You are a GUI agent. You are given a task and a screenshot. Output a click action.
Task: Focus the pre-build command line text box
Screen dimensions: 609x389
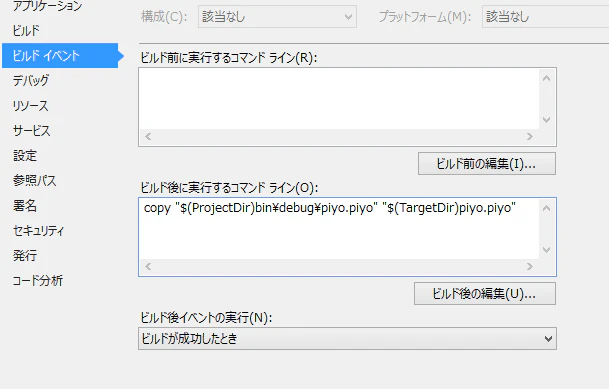point(339,99)
